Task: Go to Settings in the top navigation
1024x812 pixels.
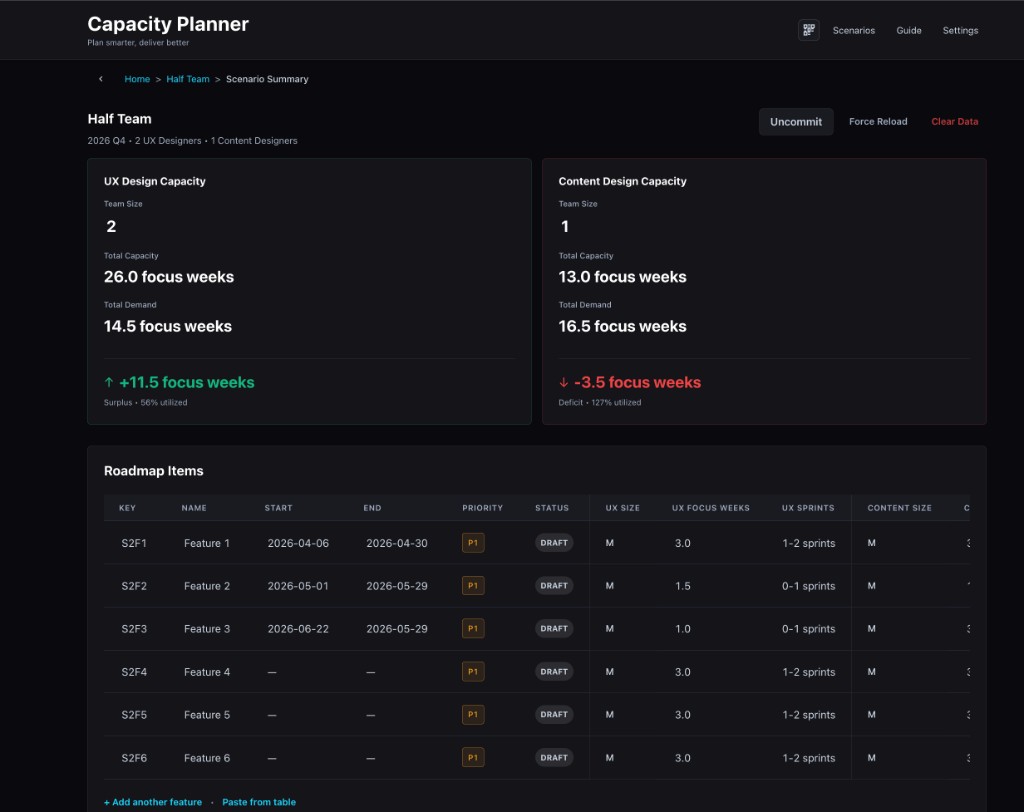Action: click(960, 31)
